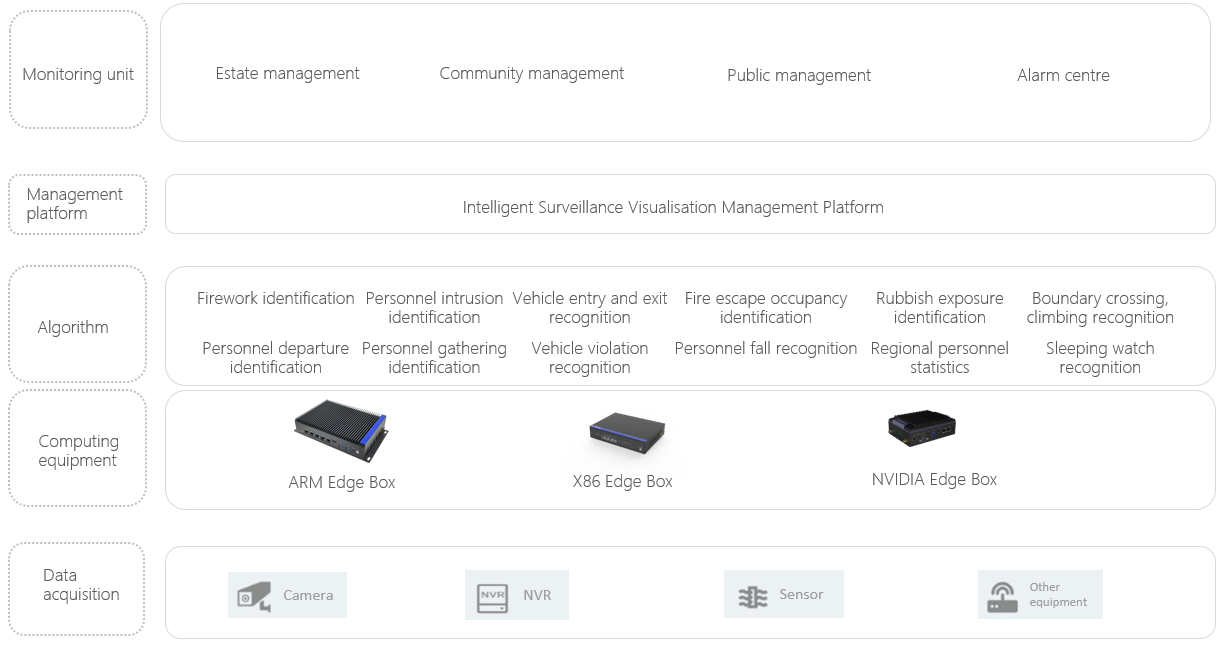Select the Monitoring unit category box
1227x646 pixels.
pyautogui.click(x=78, y=70)
